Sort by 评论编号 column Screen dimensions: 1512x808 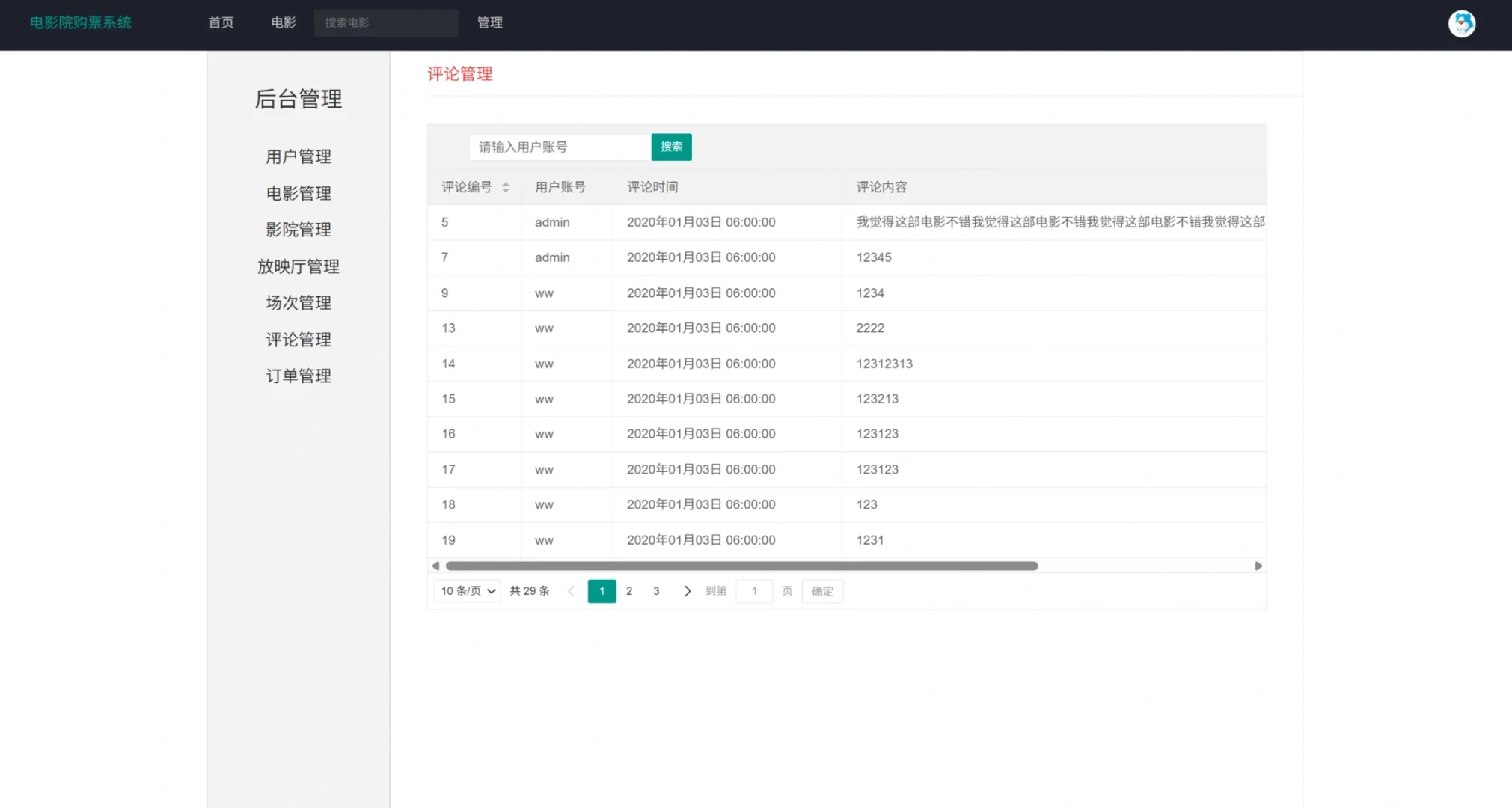click(x=466, y=187)
